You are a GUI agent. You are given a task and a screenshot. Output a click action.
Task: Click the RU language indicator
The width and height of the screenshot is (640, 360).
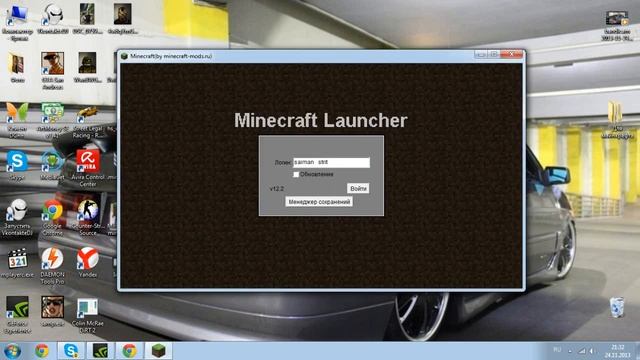point(557,350)
